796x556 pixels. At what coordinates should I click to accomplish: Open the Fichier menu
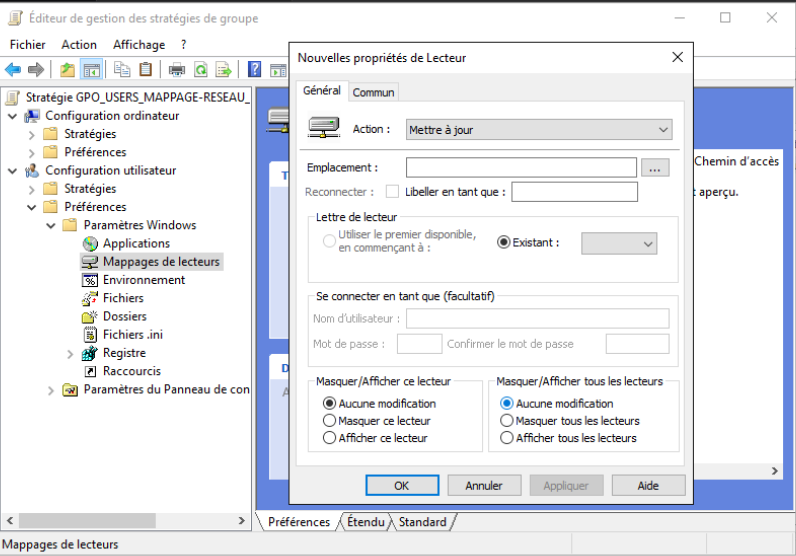pyautogui.click(x=27, y=45)
